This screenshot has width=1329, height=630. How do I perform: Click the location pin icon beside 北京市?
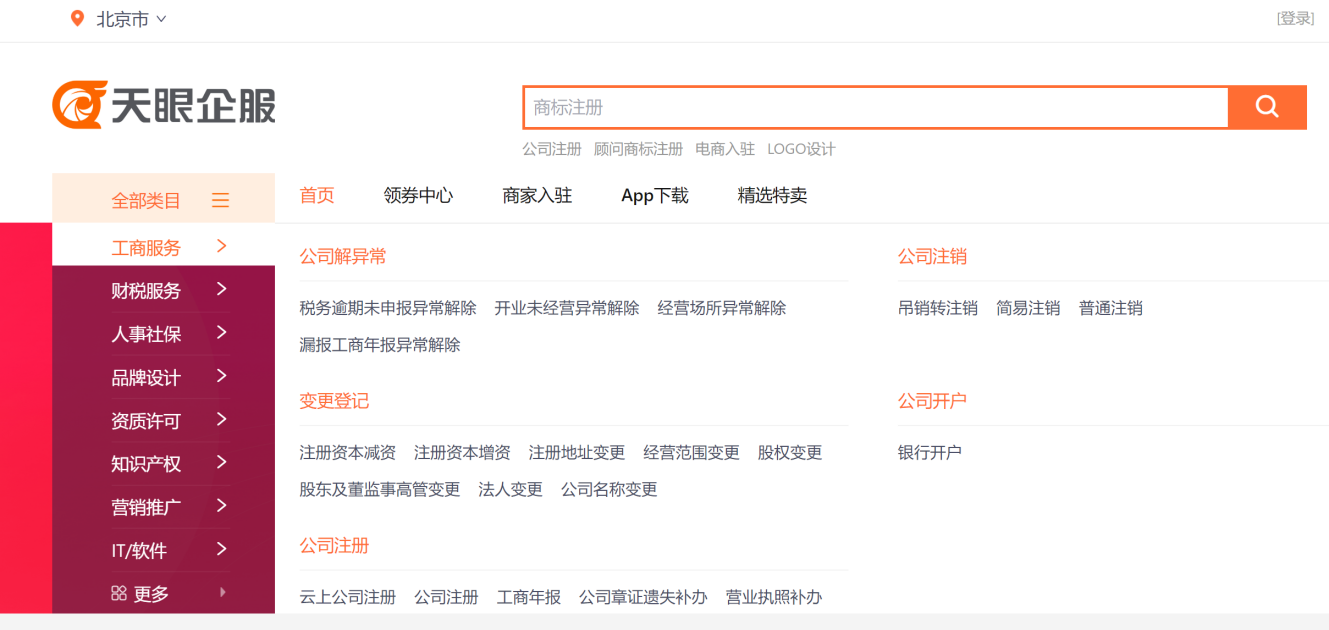[x=77, y=19]
